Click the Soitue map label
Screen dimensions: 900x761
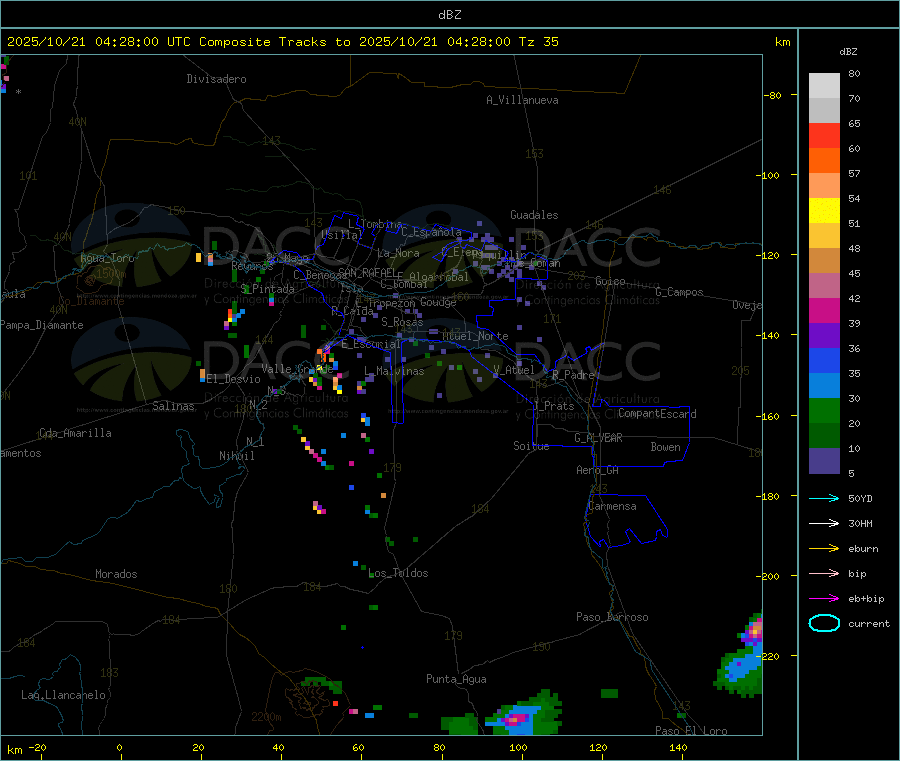tap(532, 446)
